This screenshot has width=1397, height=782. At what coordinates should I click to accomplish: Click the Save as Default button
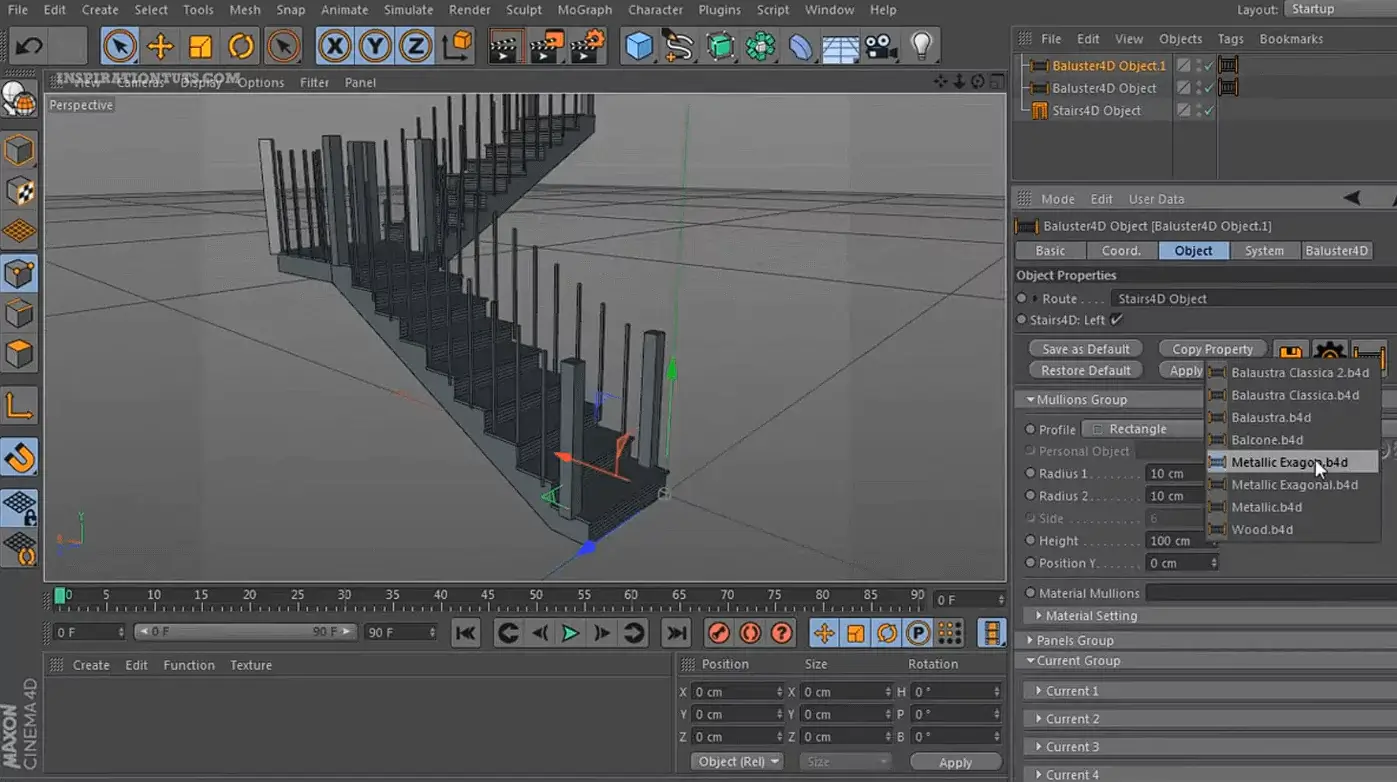click(1086, 349)
